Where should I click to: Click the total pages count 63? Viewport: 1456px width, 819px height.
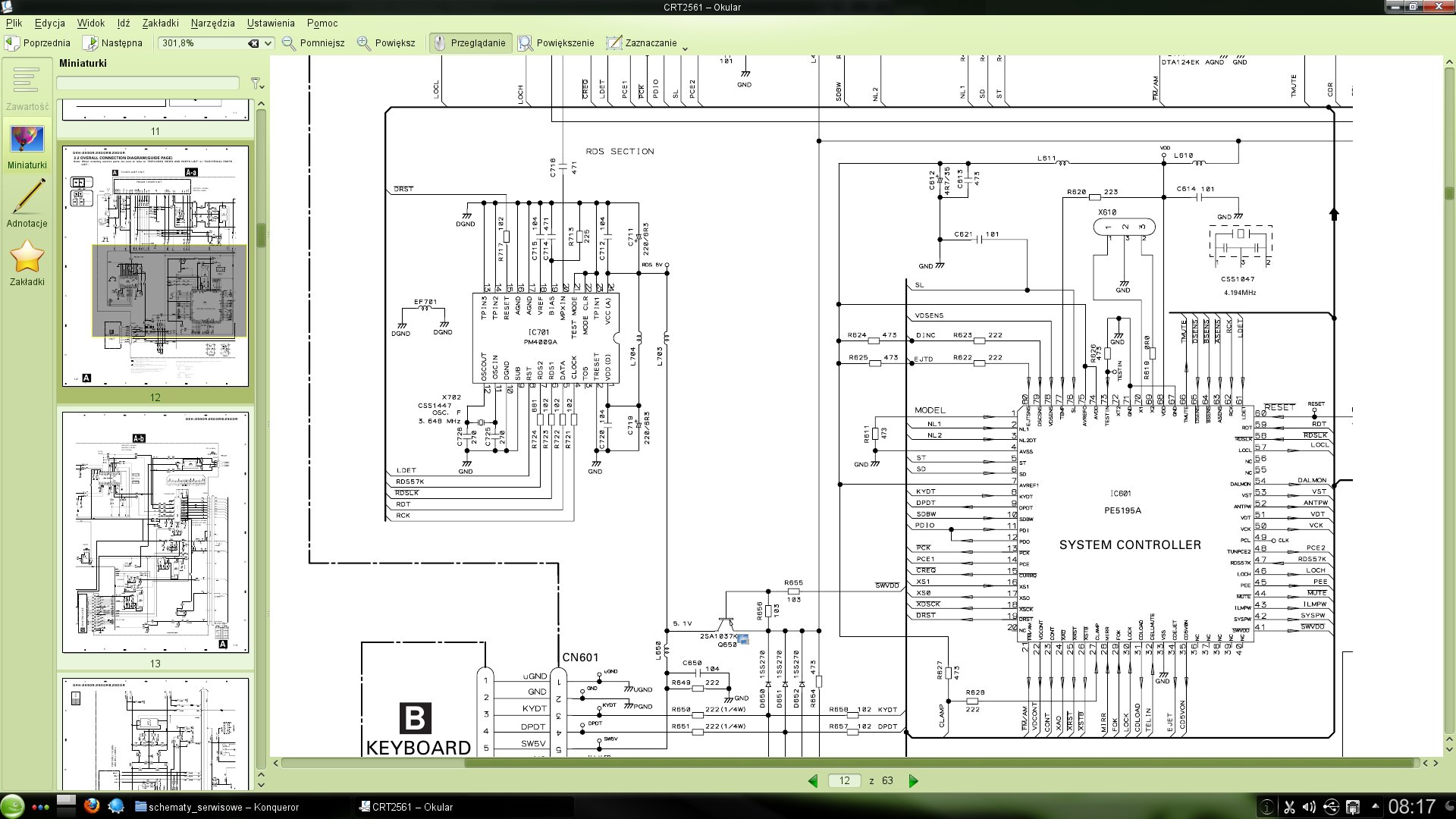887,780
